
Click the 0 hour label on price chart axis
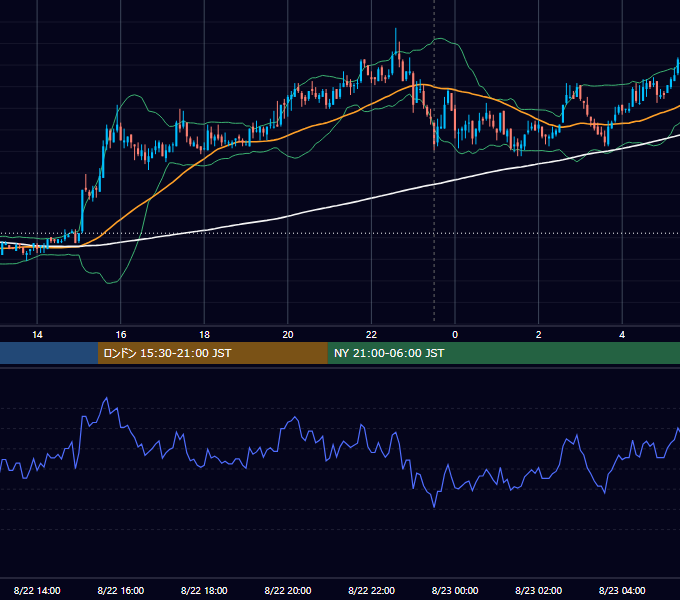tap(455, 335)
